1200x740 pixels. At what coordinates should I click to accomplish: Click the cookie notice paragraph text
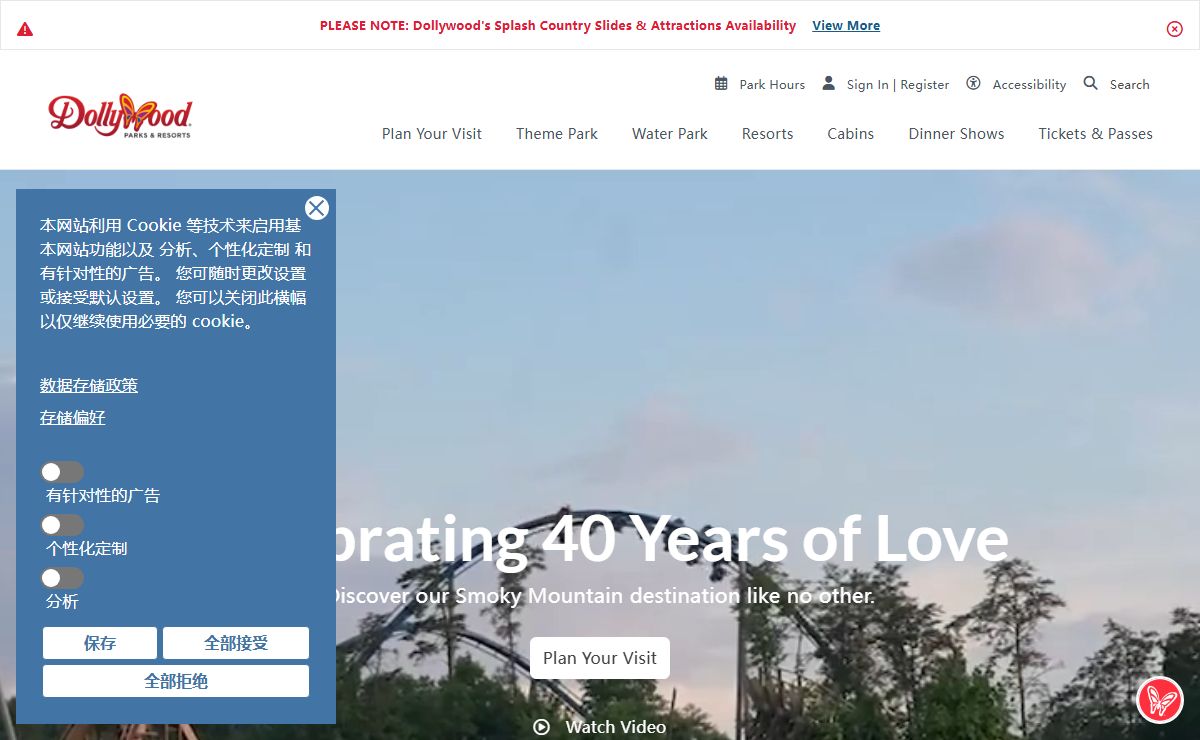[176, 273]
